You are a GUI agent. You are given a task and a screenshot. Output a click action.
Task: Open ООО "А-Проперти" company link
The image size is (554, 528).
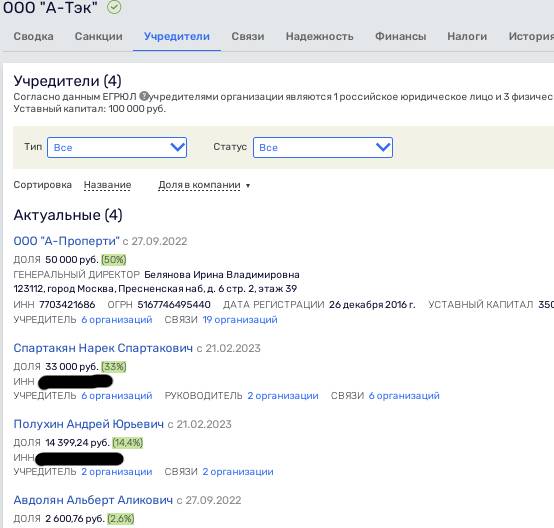(x=66, y=241)
